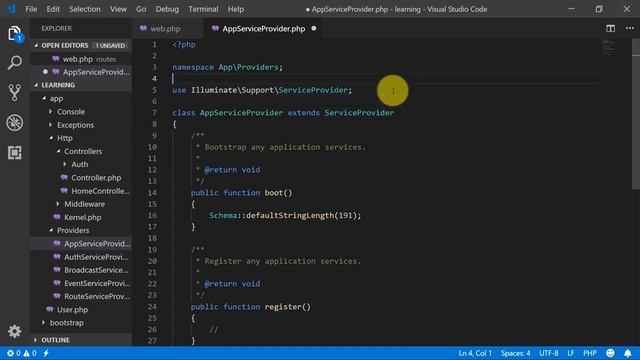Image resolution: width=640 pixels, height=360 pixels.
Task: Open AppServiceProvider under Providers folder
Action: tap(81, 243)
